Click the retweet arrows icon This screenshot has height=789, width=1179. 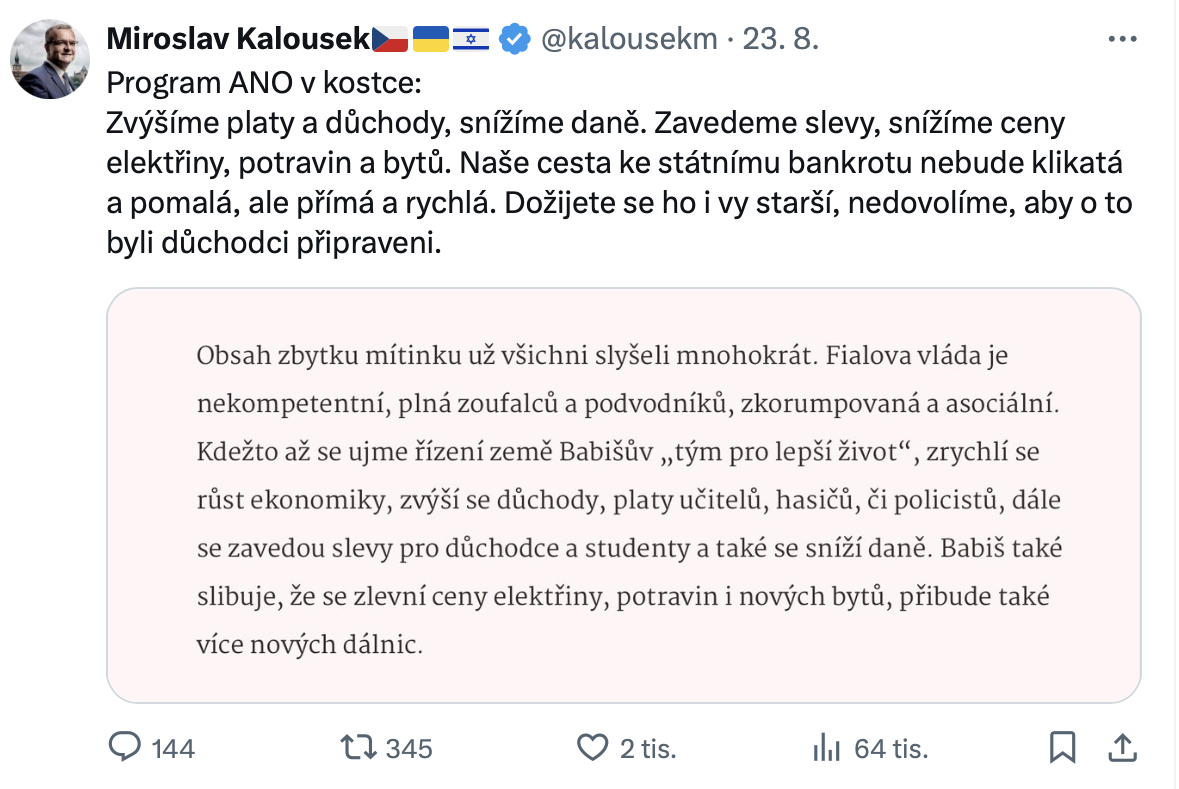point(358,748)
